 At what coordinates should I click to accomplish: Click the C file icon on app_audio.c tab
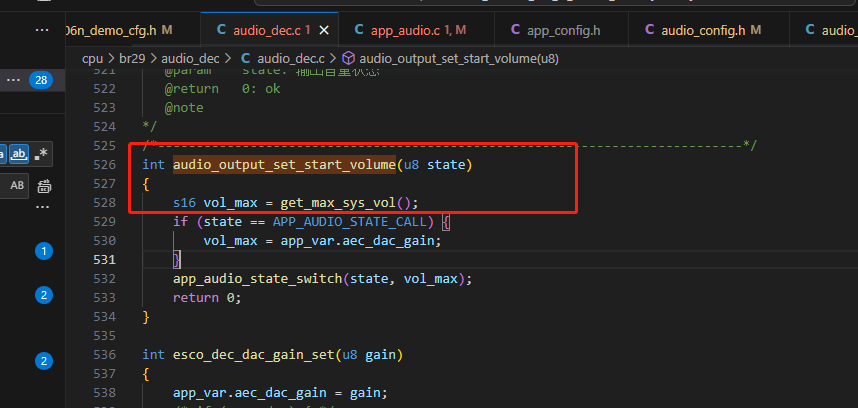click(359, 30)
